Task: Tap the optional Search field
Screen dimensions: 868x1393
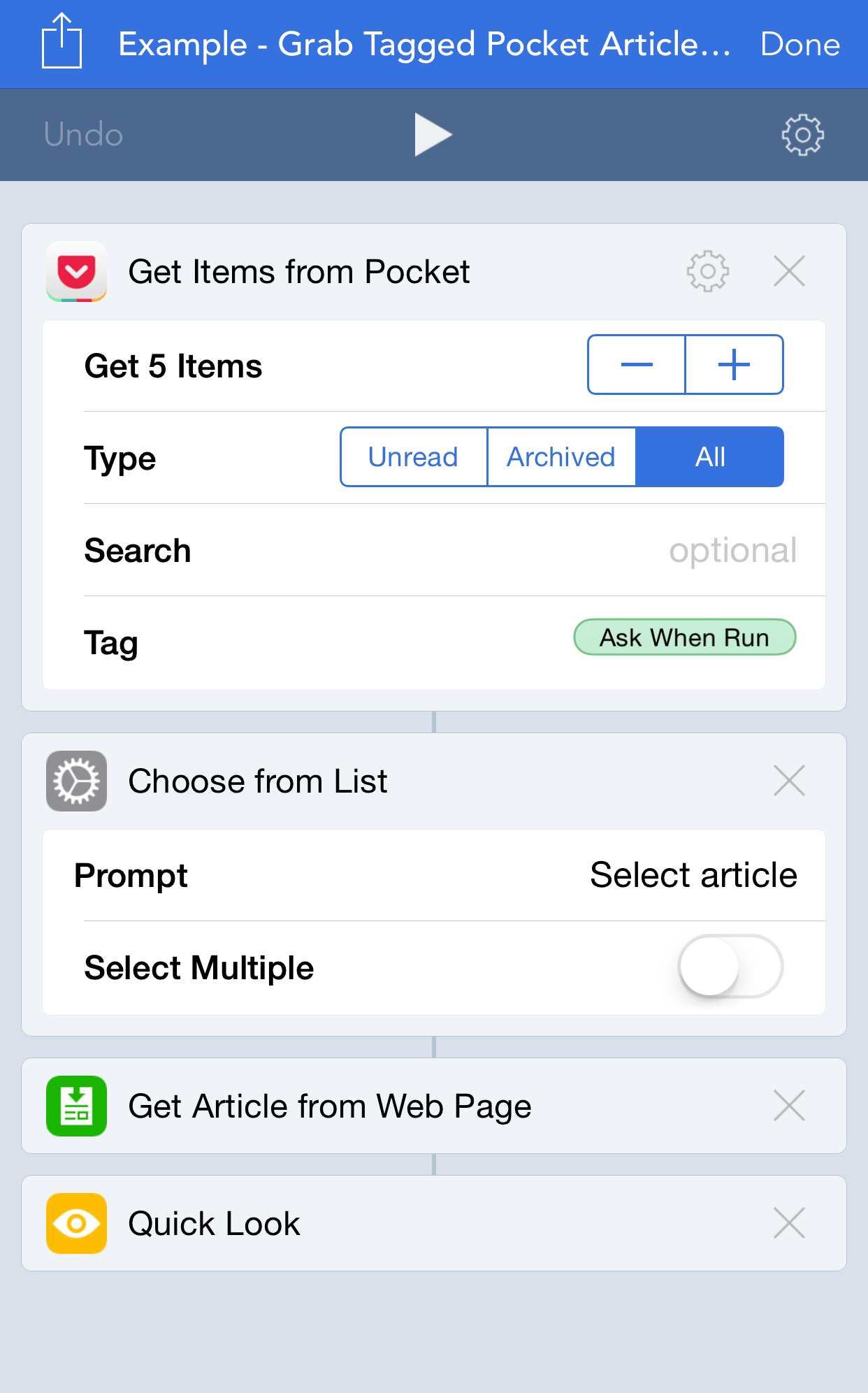Action: (732, 550)
